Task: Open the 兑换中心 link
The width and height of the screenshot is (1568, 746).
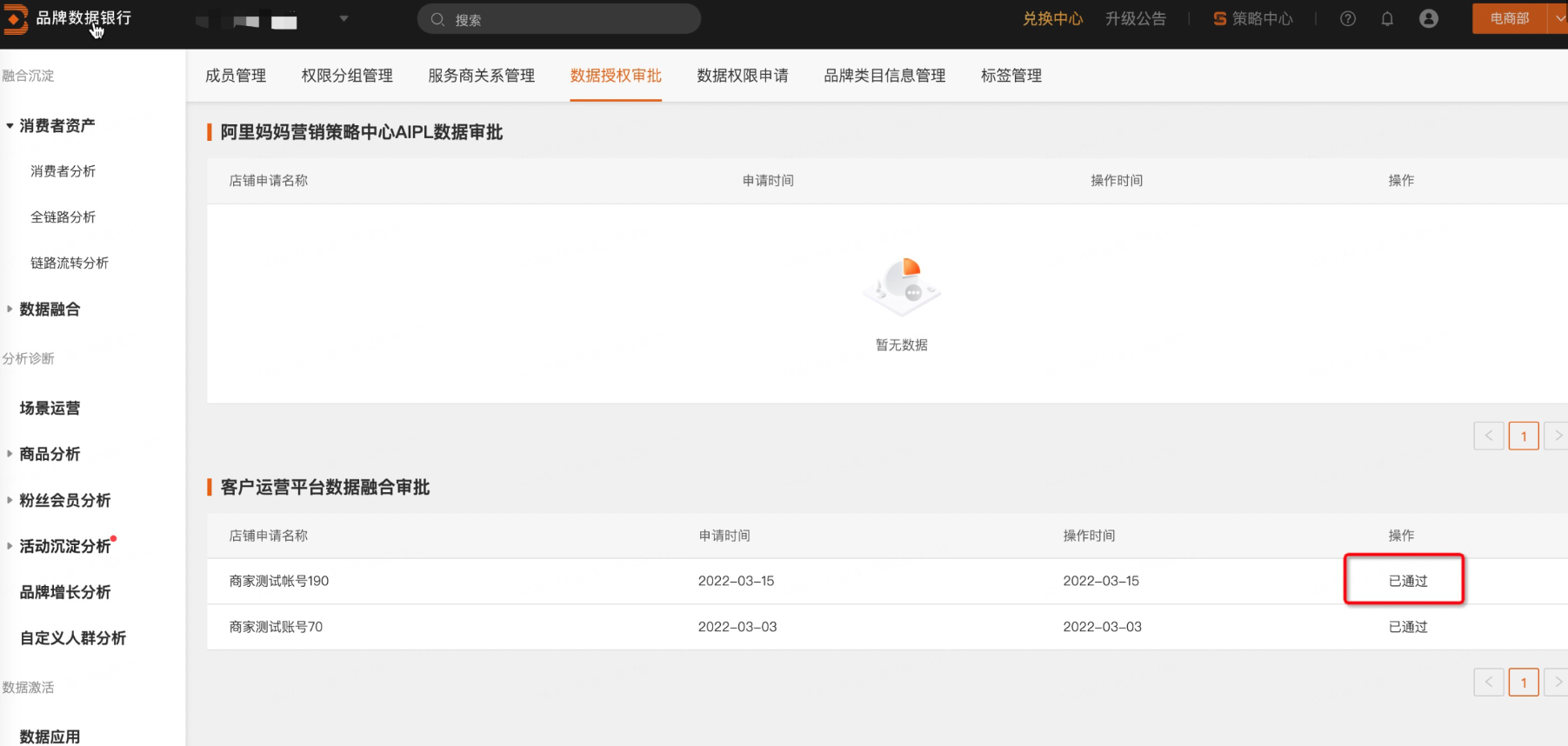Action: pos(1052,19)
